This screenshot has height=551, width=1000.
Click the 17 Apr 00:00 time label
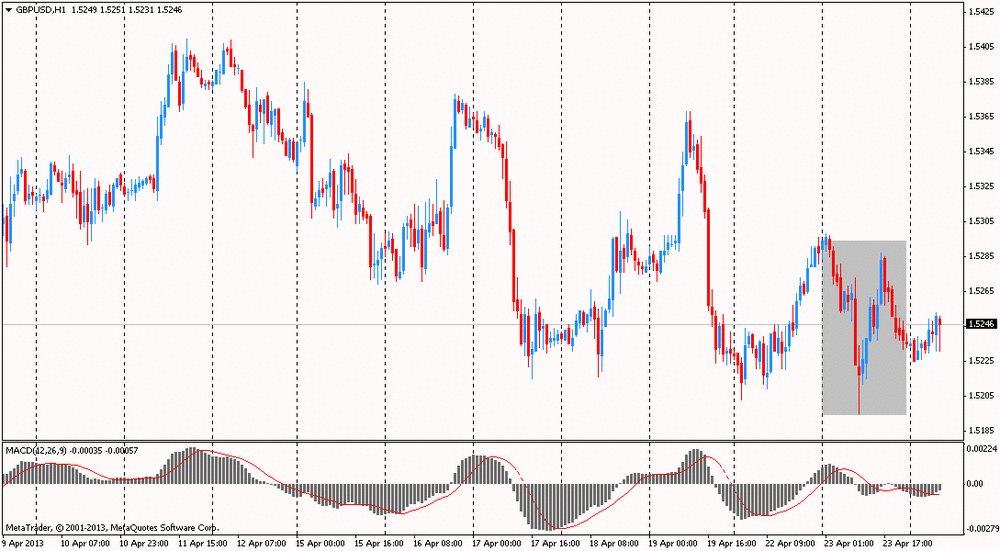(x=496, y=543)
